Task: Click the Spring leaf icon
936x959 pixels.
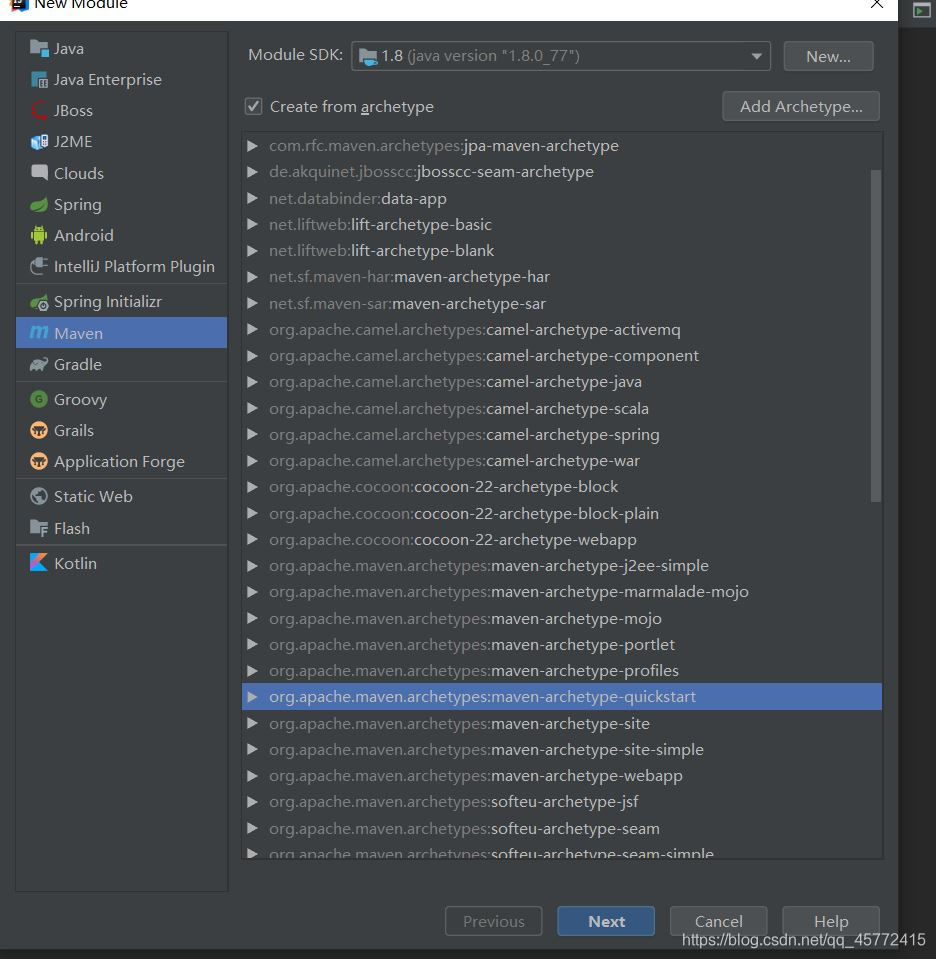Action: point(39,204)
